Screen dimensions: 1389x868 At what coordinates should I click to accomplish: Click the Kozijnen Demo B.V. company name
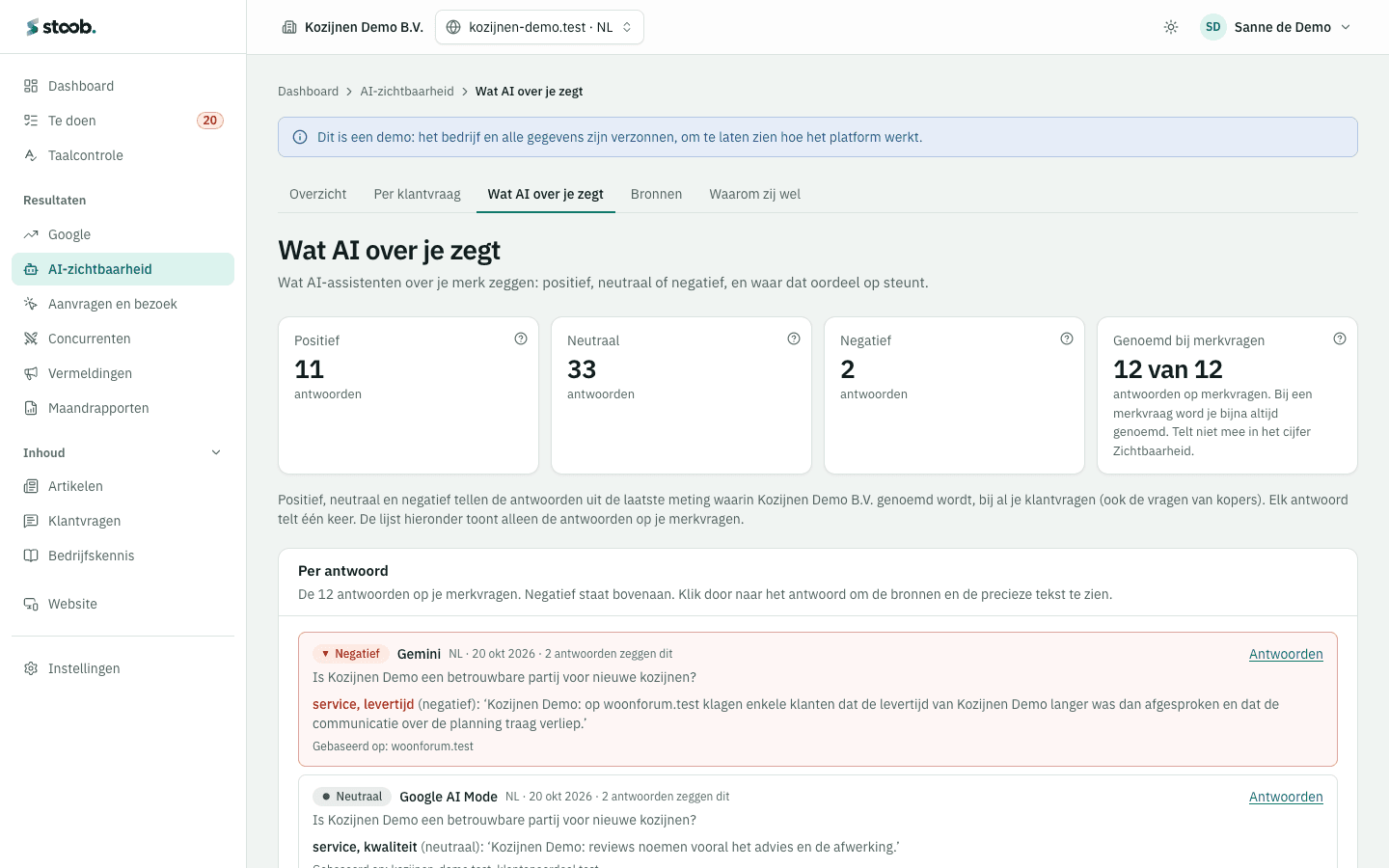pyautogui.click(x=364, y=27)
